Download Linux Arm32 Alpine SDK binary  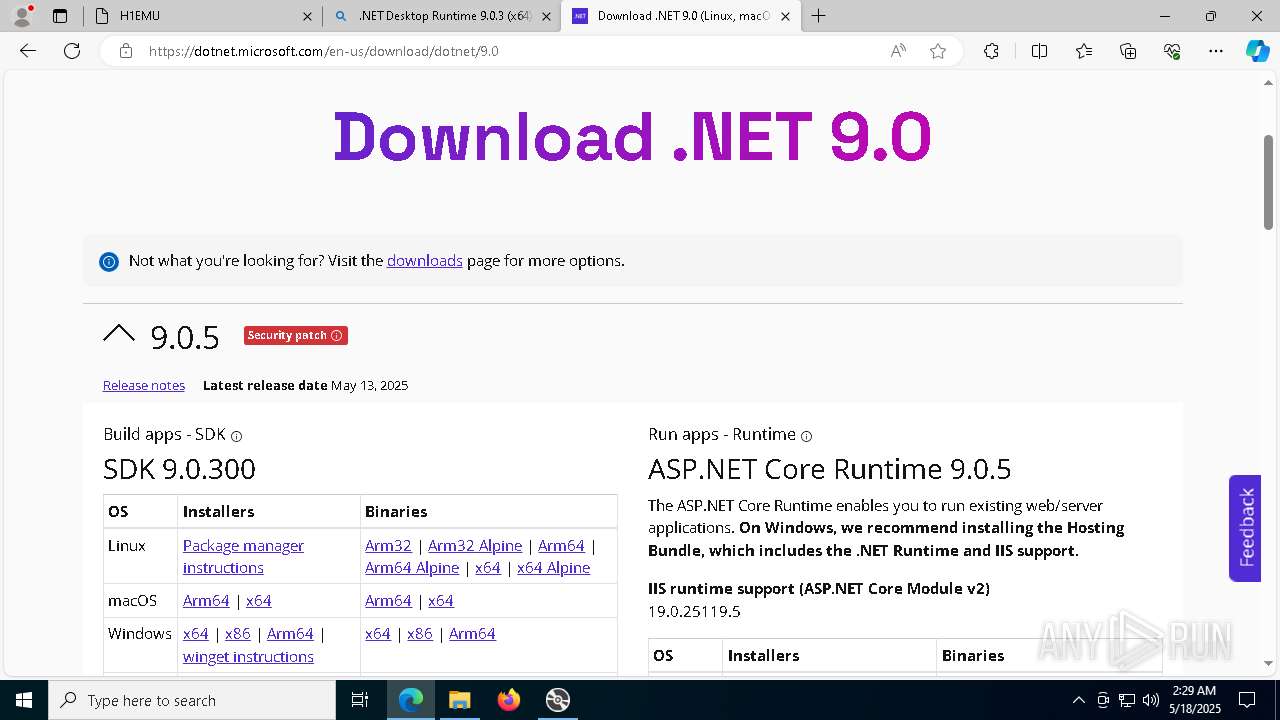[x=475, y=546]
